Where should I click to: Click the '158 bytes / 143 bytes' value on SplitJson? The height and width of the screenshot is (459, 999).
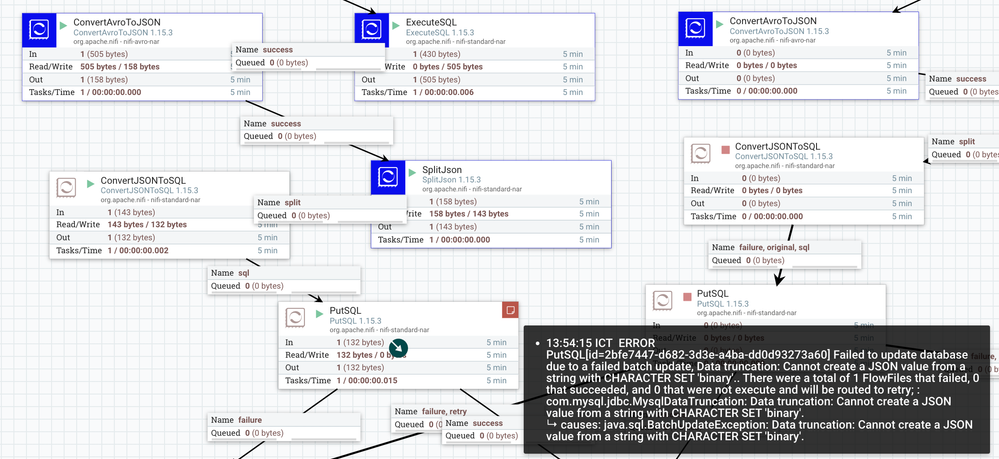click(x=469, y=214)
